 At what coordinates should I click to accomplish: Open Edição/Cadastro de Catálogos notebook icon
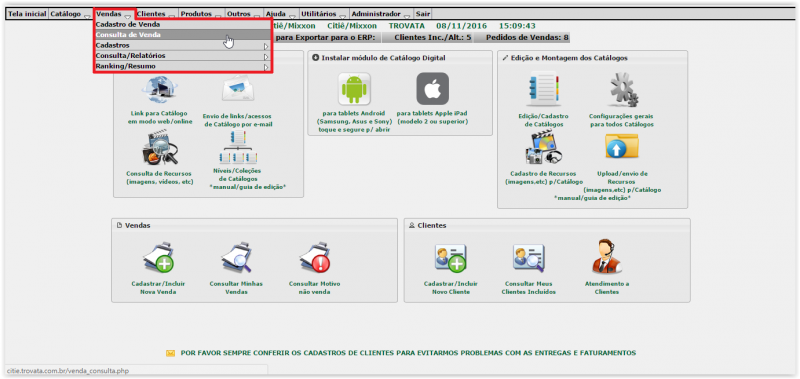(543, 90)
